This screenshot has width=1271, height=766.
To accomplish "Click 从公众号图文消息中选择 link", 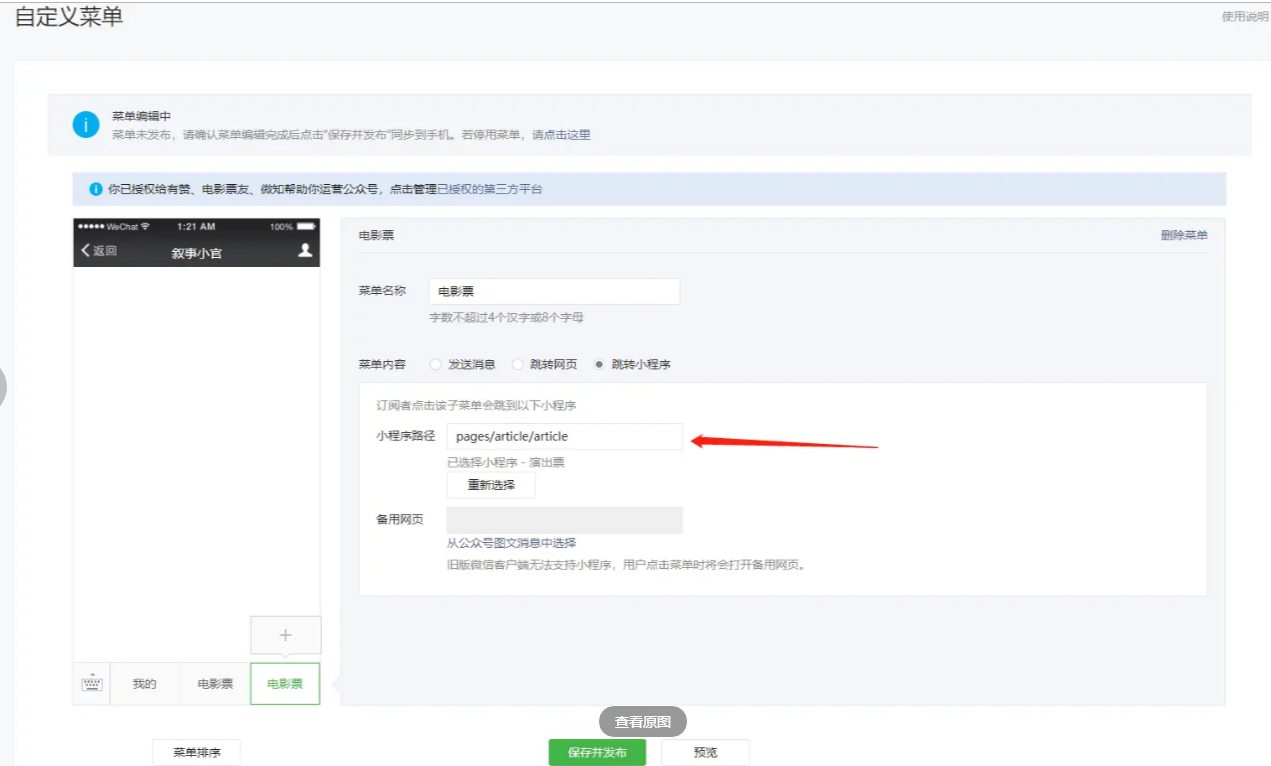I will click(x=511, y=543).
